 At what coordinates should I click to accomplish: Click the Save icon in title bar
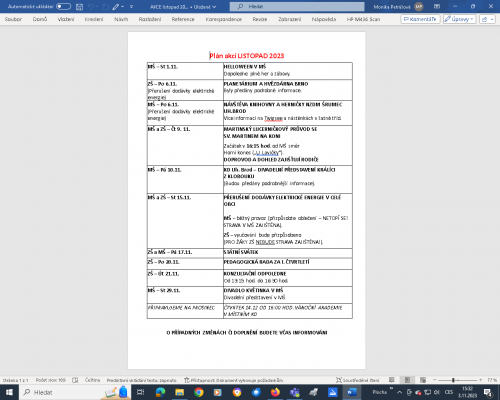point(79,6)
